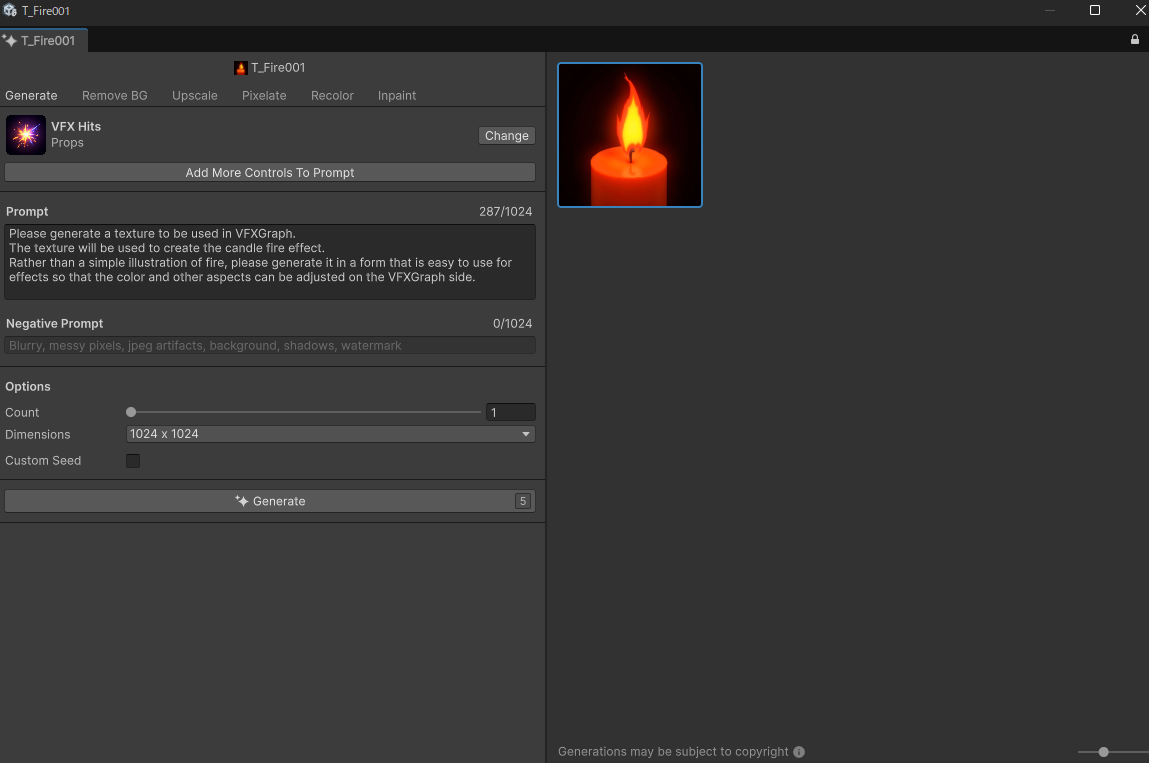Open the Dimensions dropdown
Viewport: 1149px width, 763px height.
pyautogui.click(x=330, y=434)
